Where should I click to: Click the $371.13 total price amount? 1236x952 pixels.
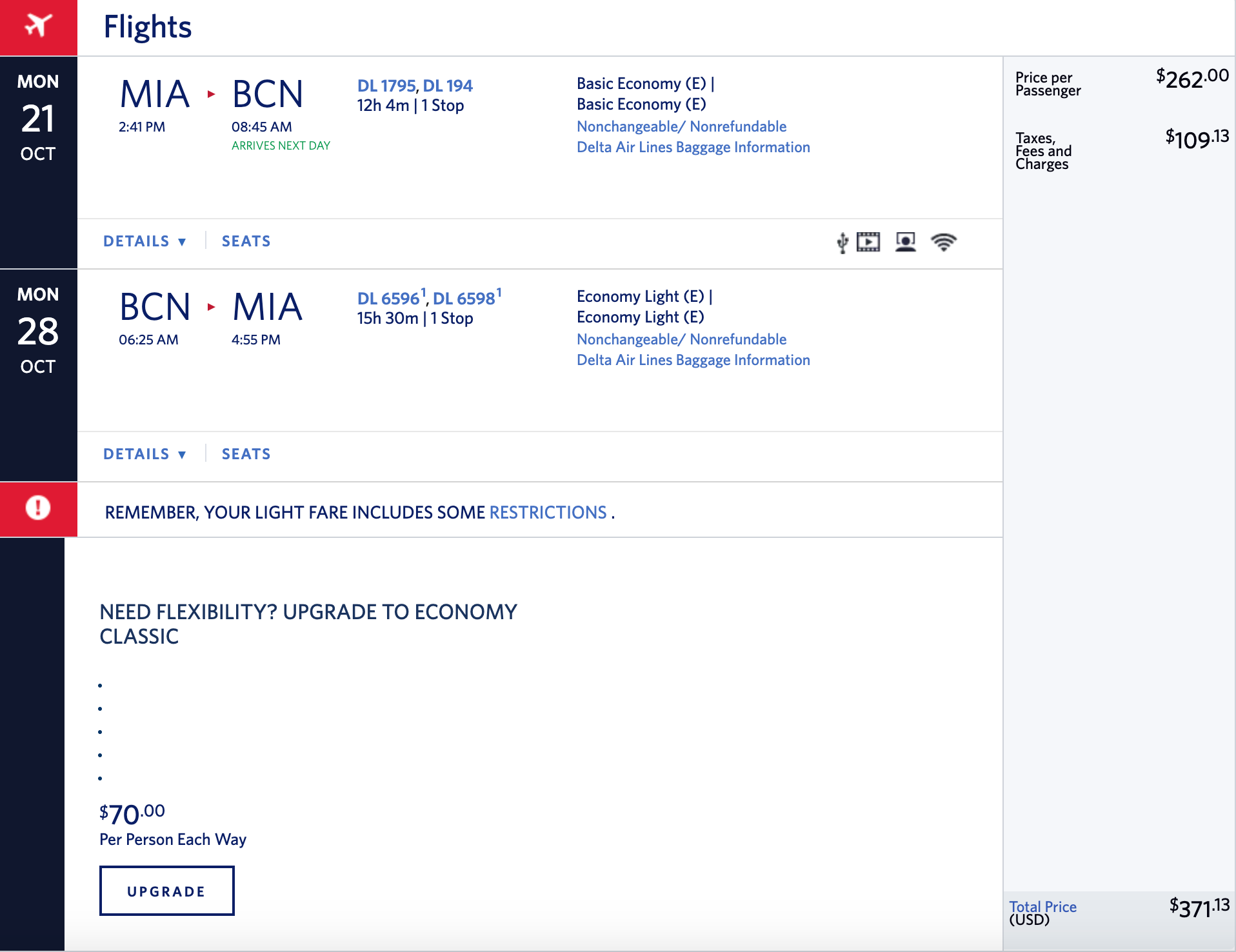(1199, 907)
